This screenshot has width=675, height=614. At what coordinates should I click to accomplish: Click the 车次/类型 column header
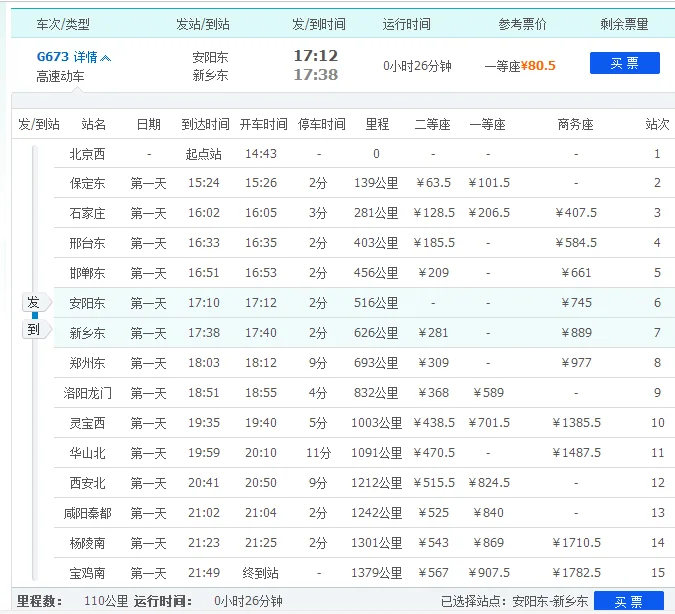63,24
